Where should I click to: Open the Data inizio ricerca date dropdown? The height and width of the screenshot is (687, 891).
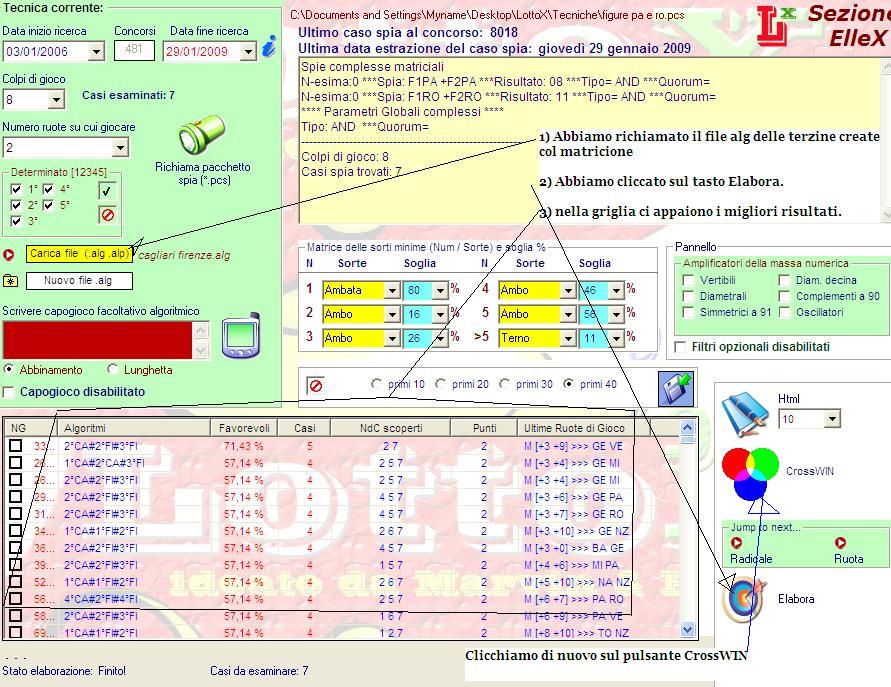click(x=97, y=52)
